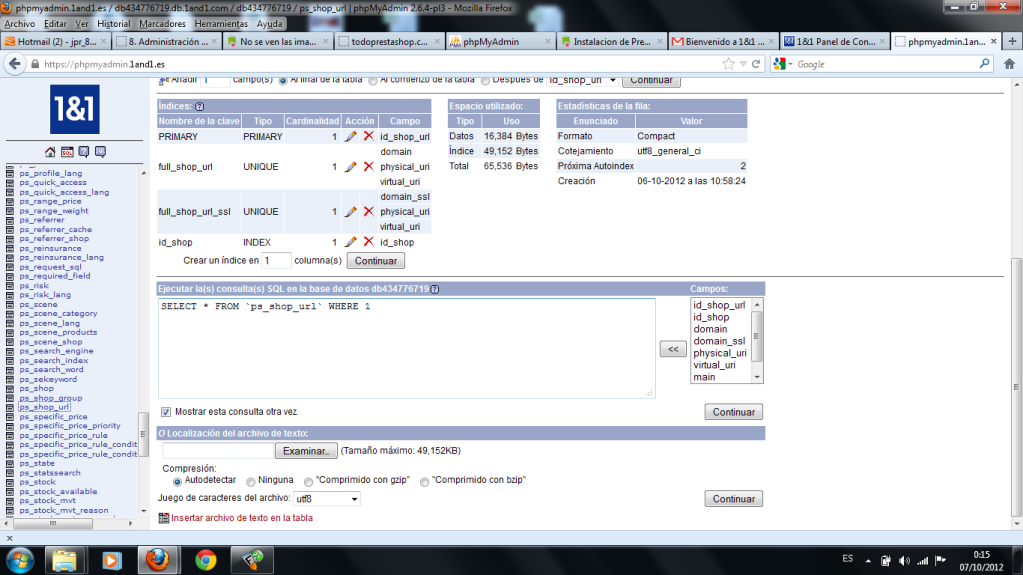Select Ninguna compression option
This screenshot has height=575, width=1023.
click(x=251, y=482)
